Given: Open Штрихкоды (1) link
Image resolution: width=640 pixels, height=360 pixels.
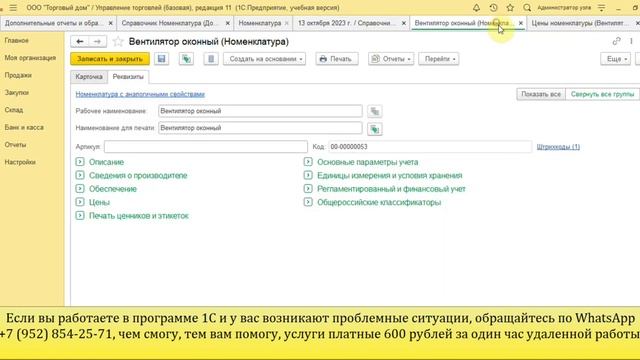Looking at the screenshot, I should 558,147.
